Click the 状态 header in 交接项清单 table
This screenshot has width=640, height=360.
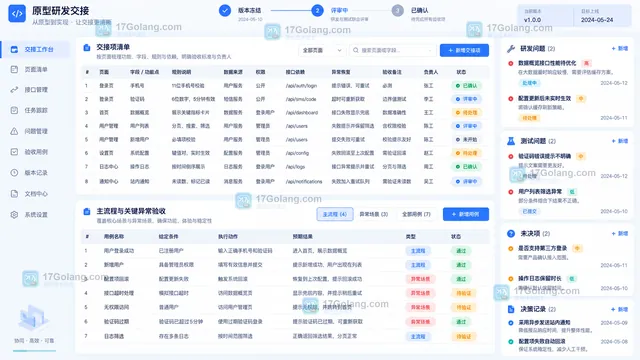[461, 72]
